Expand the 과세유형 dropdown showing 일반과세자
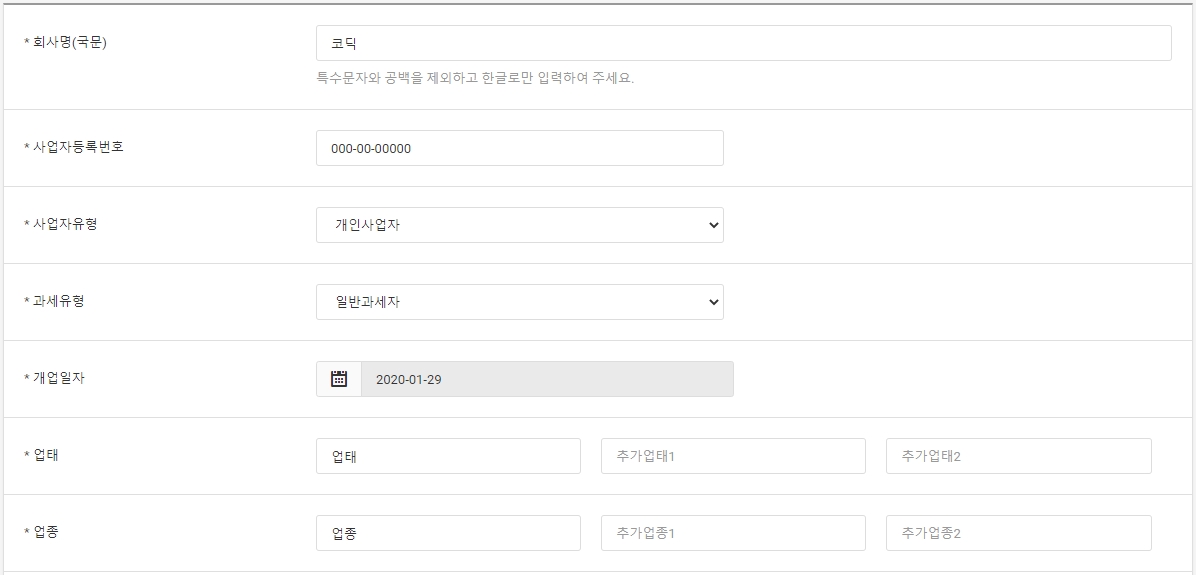 pyautogui.click(x=520, y=302)
